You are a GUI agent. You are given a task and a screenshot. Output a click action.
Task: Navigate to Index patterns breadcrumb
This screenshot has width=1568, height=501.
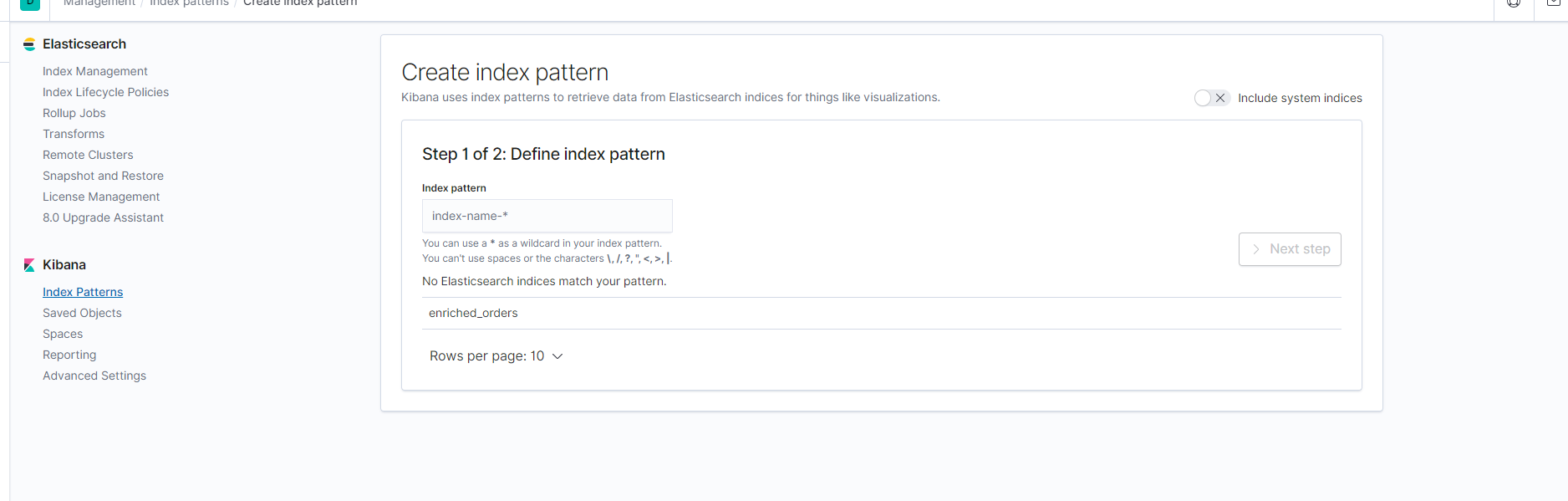tap(189, 3)
